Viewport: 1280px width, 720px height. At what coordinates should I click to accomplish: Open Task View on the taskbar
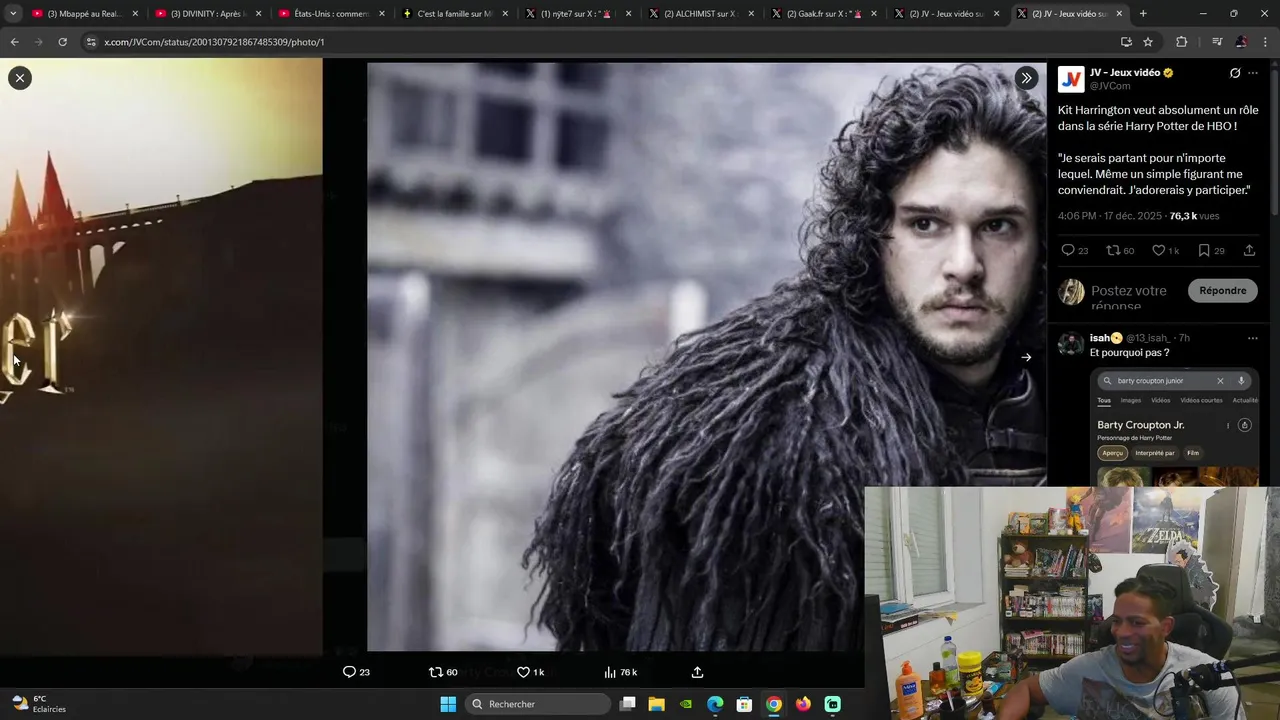(x=628, y=704)
